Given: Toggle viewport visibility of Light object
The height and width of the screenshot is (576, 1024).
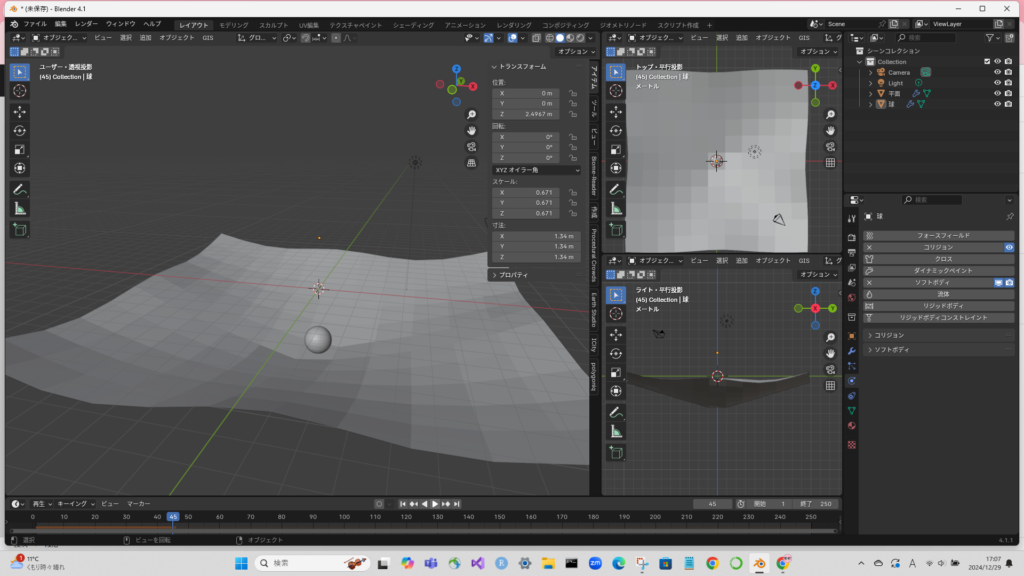Looking at the screenshot, I should [997, 83].
